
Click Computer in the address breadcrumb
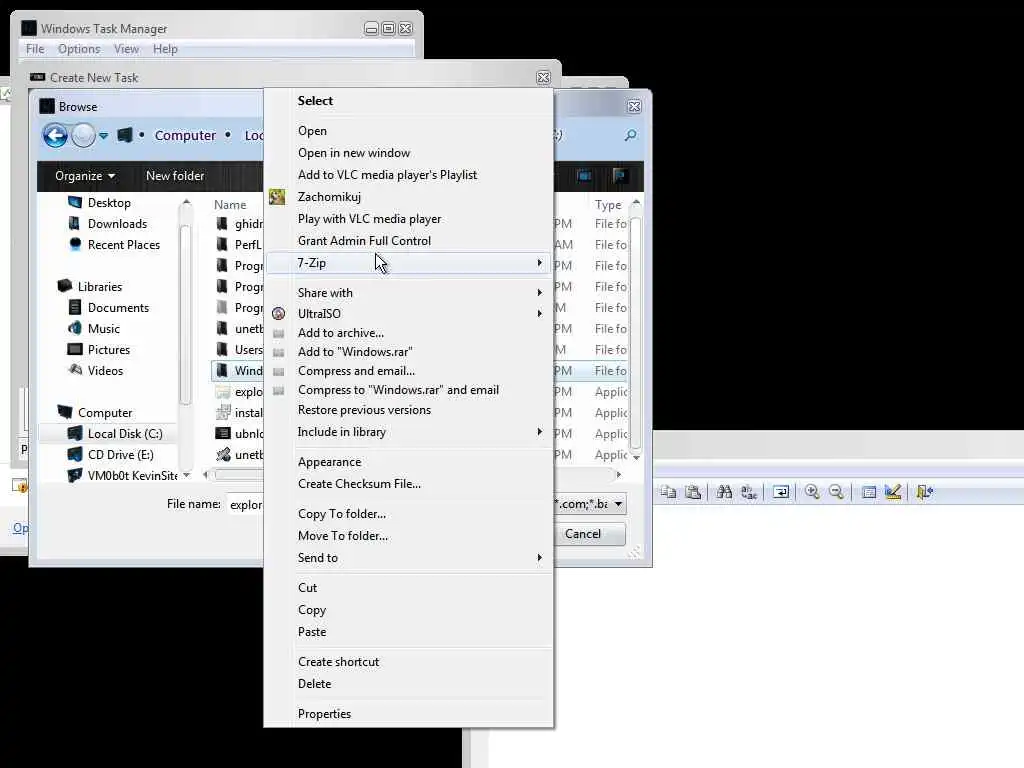coord(185,135)
